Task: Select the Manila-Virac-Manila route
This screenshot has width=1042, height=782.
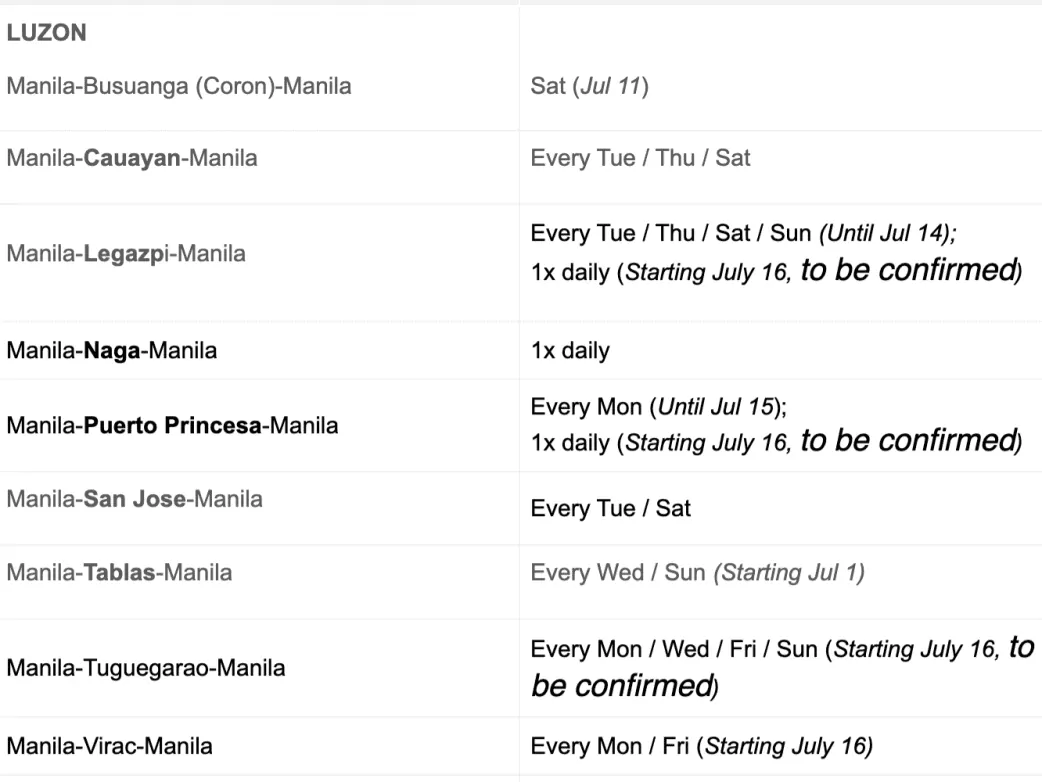Action: (109, 746)
